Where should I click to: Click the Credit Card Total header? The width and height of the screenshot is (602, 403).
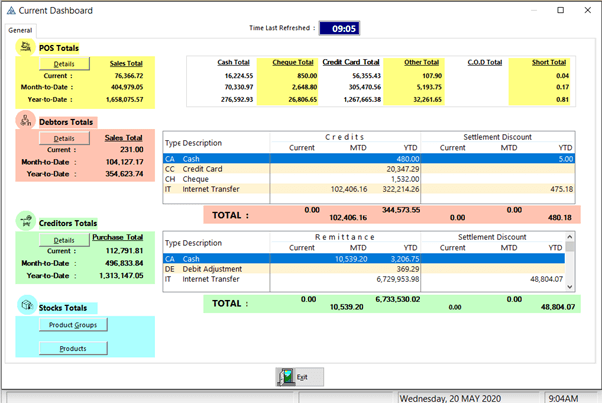[x=351, y=62]
